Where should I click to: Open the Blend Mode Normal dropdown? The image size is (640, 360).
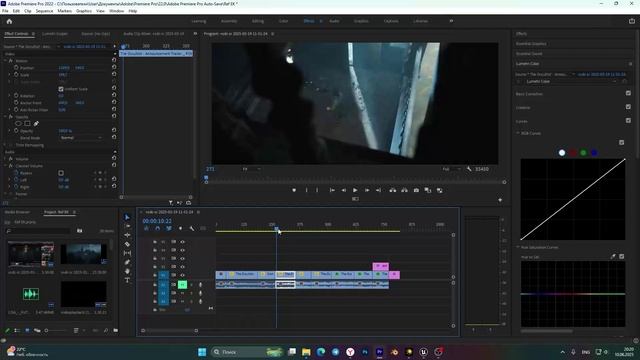pyautogui.click(x=81, y=138)
